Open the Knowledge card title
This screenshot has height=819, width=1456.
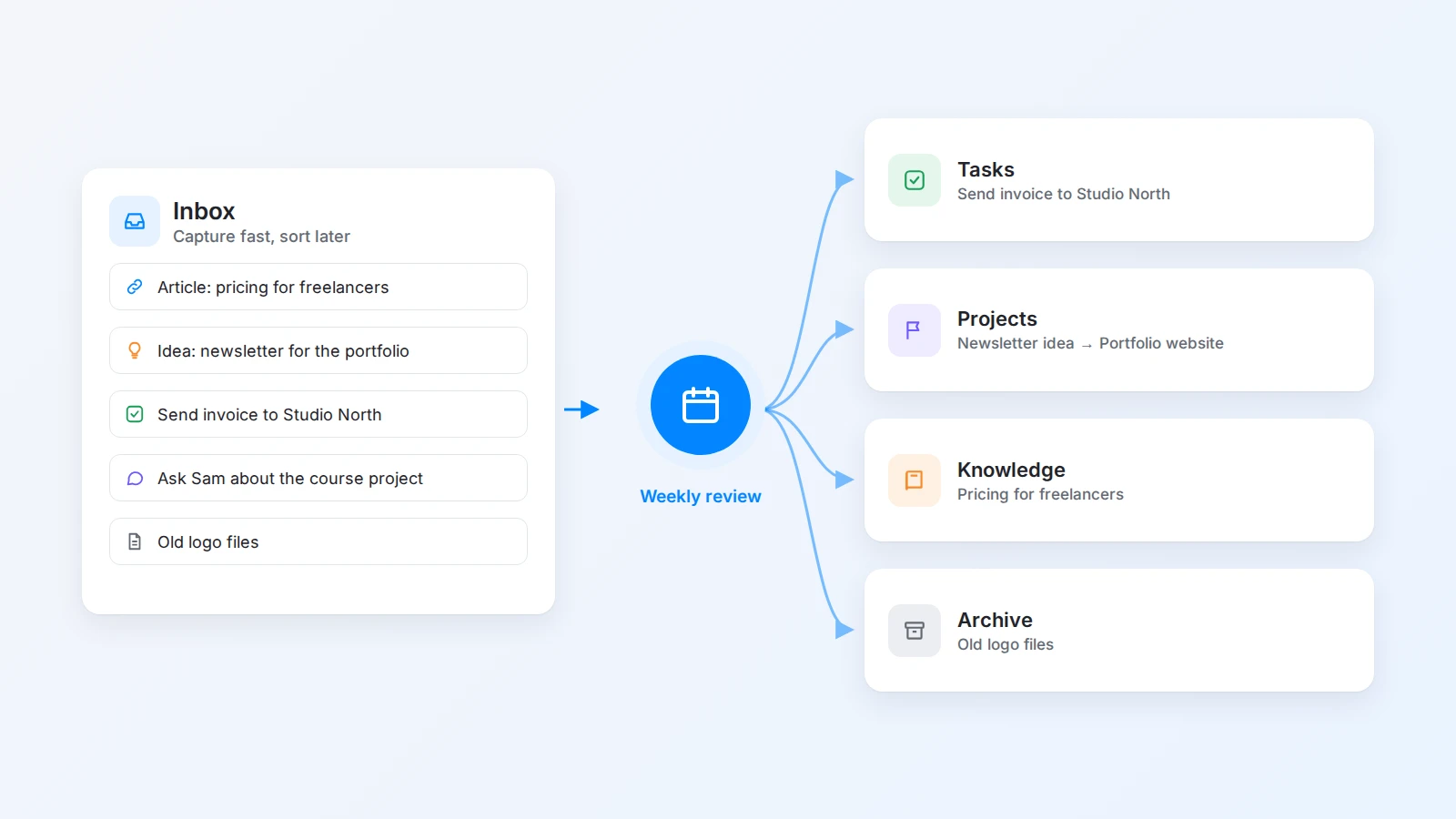[x=1011, y=470]
